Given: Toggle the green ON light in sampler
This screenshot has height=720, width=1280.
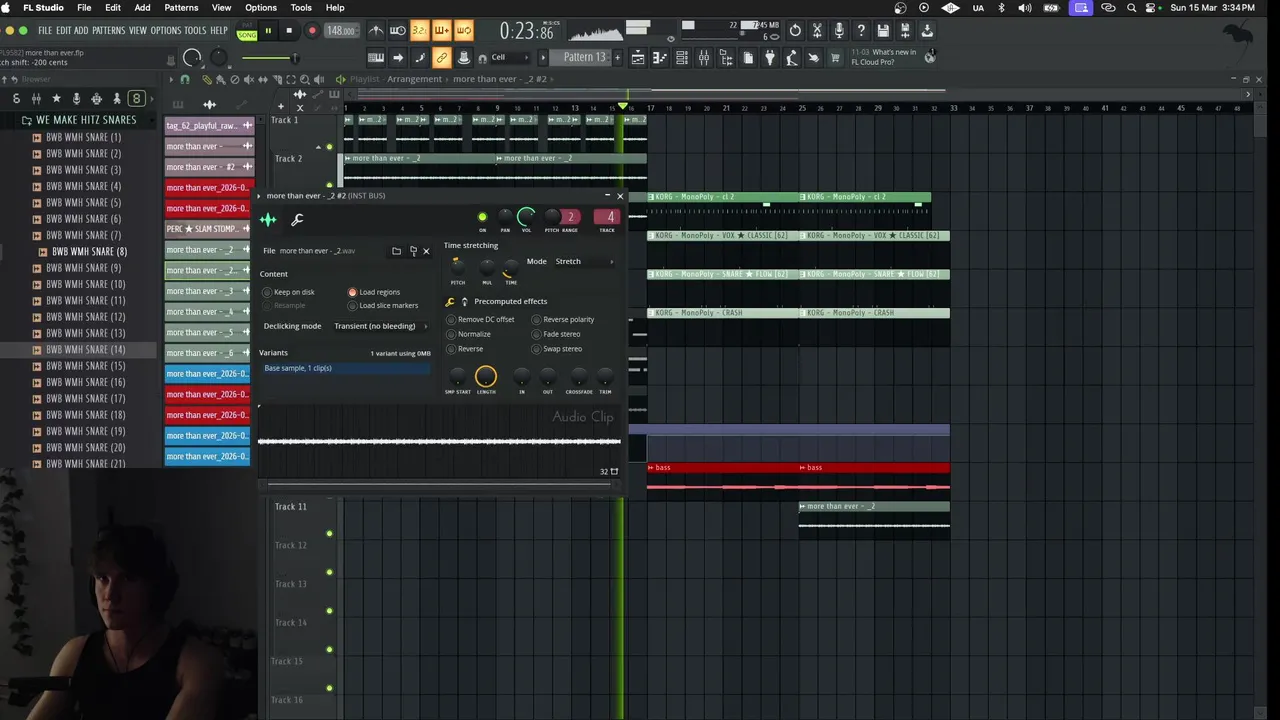Looking at the screenshot, I should (482, 217).
